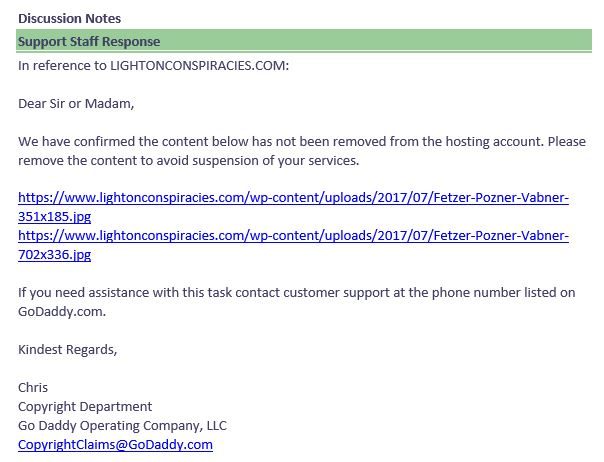Click the Discussion Notes heading
The image size is (604, 462).
tap(69, 18)
